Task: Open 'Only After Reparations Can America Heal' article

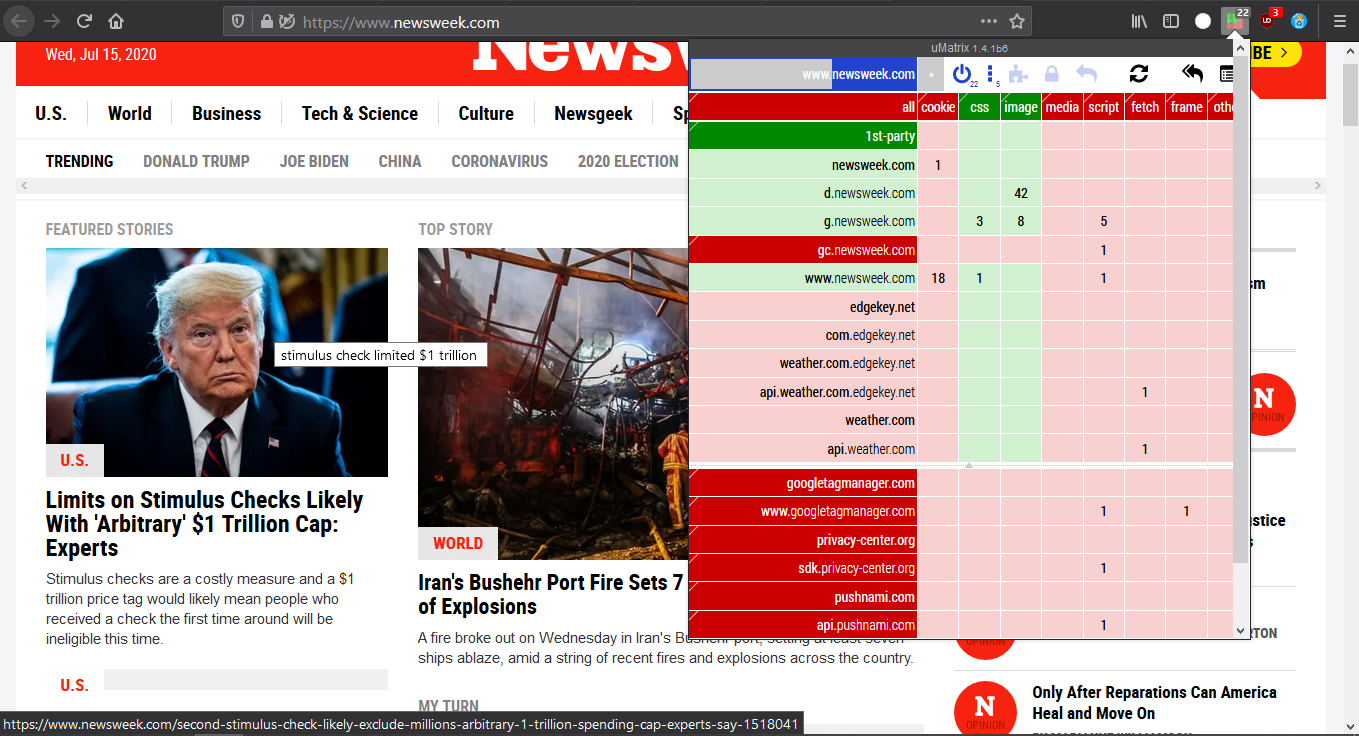Action: tap(1154, 702)
